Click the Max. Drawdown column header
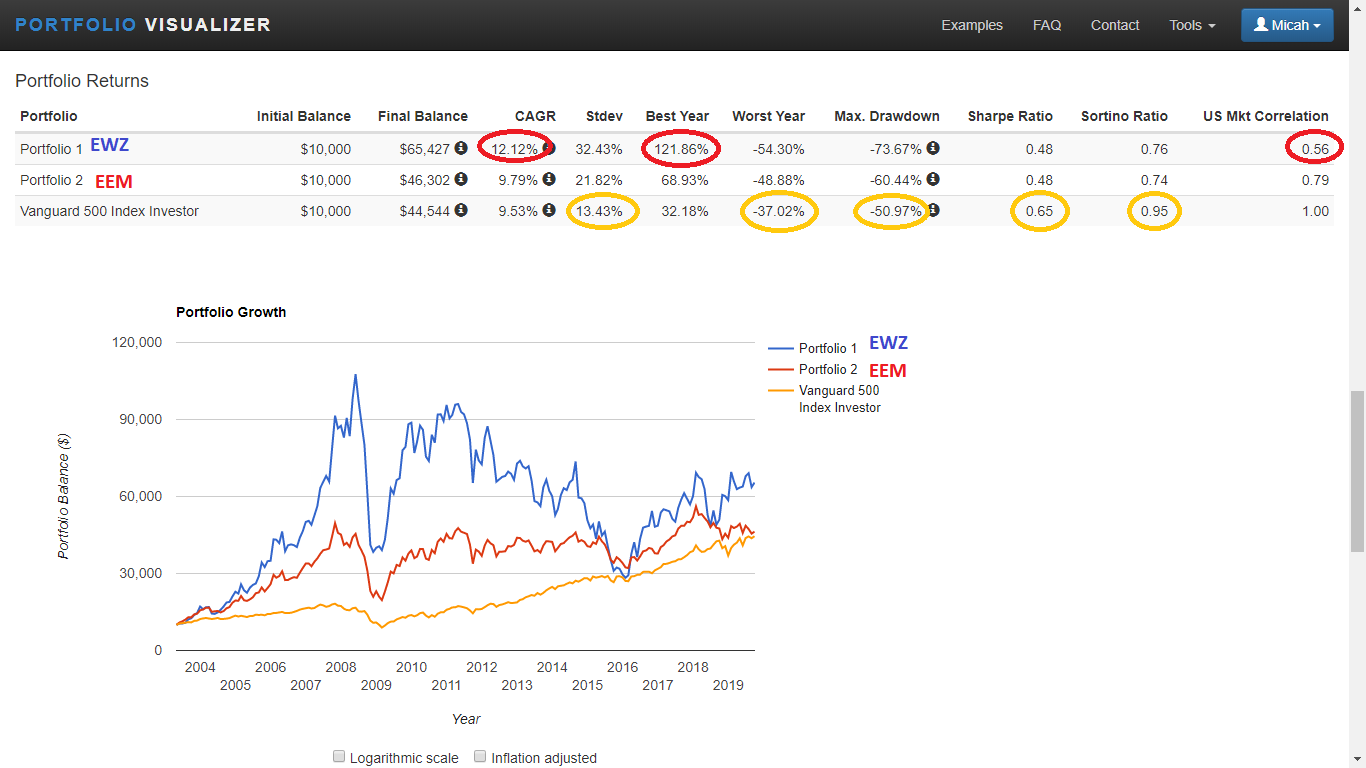This screenshot has width=1366, height=768. [887, 116]
